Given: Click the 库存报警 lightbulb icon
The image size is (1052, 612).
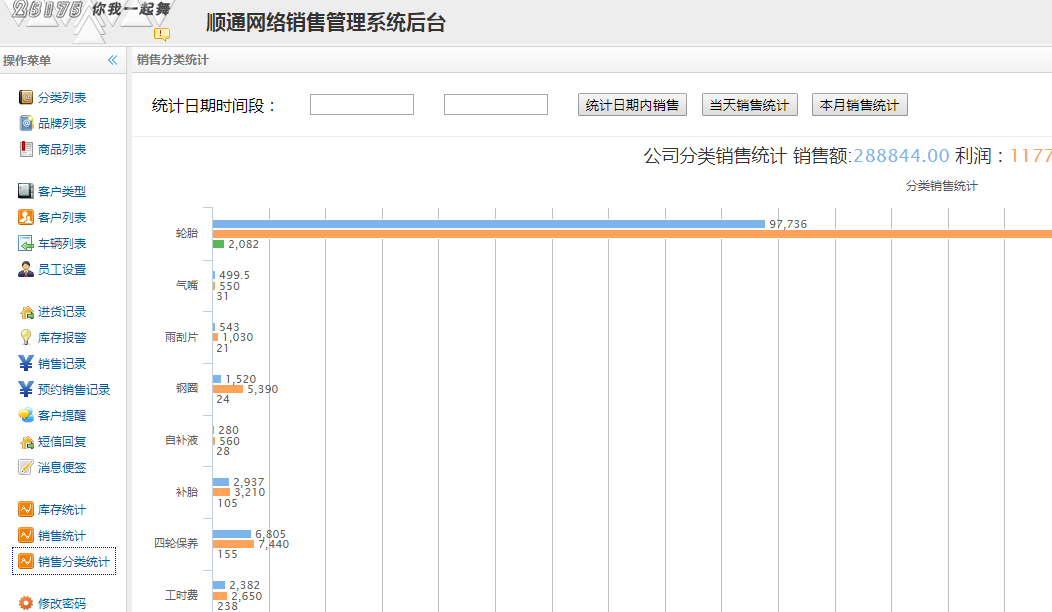Looking at the screenshot, I should 26,337.
